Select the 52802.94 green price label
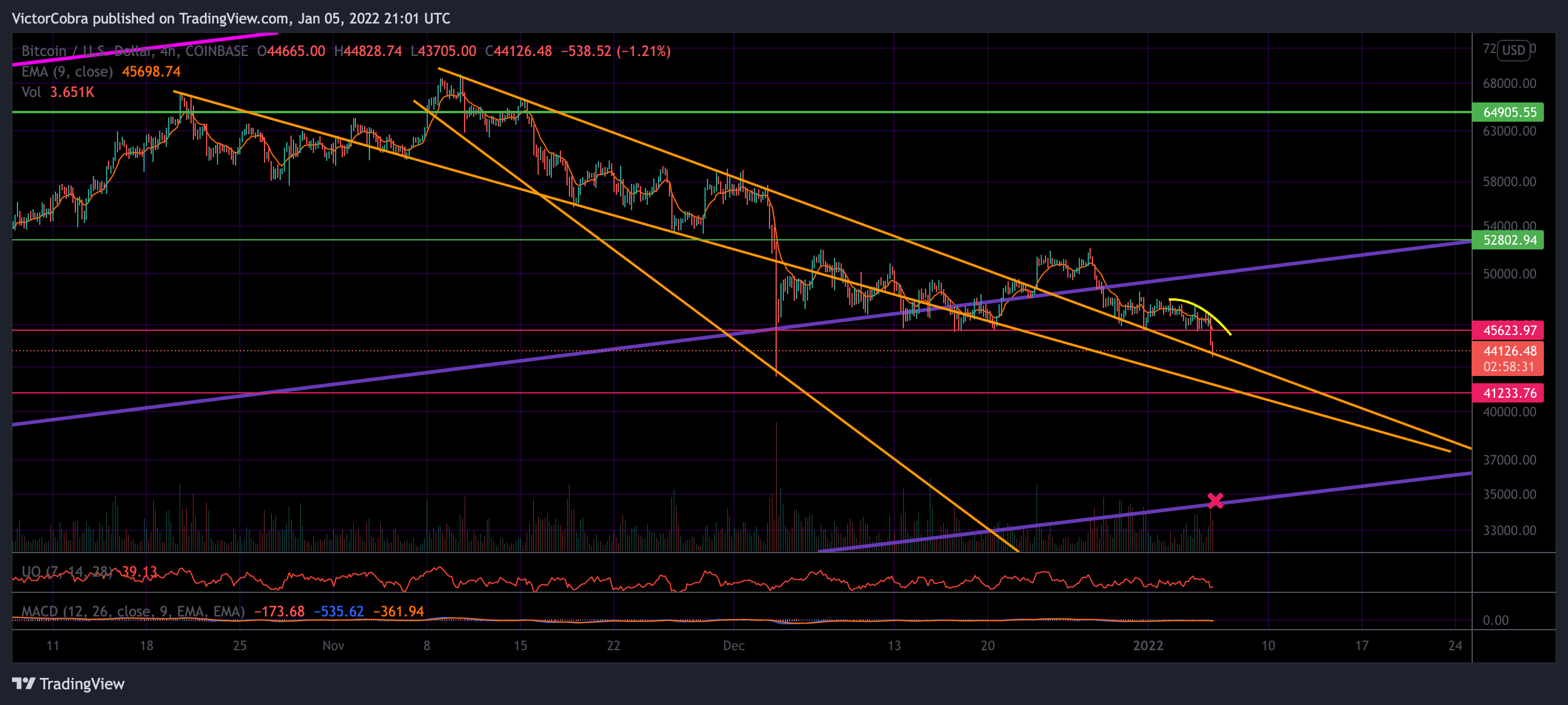 (1507, 240)
